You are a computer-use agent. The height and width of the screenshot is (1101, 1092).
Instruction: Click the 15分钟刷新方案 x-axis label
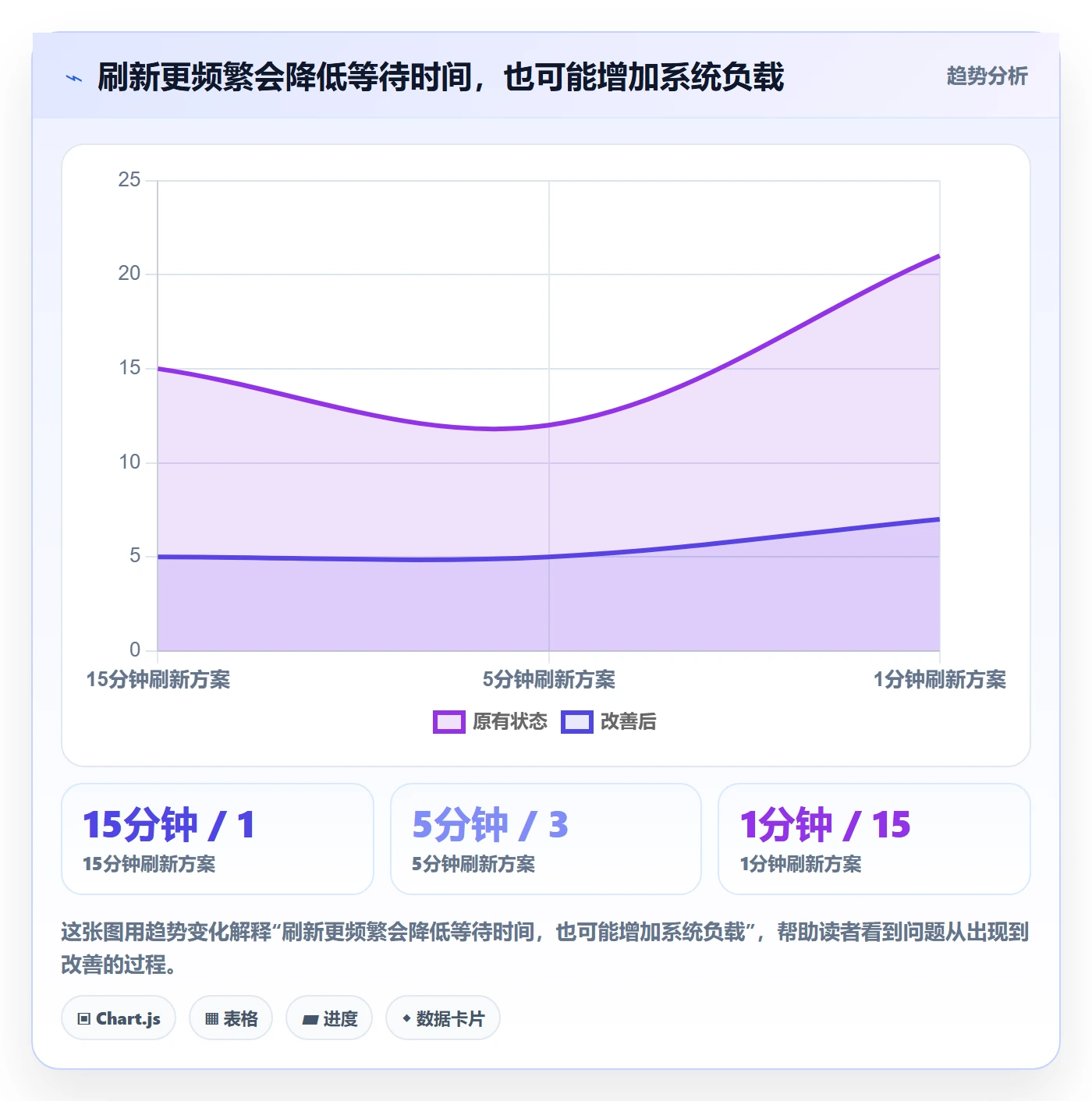coord(158,680)
